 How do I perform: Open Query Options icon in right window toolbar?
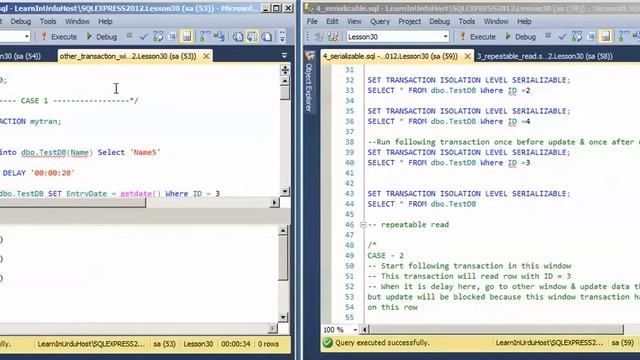[591, 37]
